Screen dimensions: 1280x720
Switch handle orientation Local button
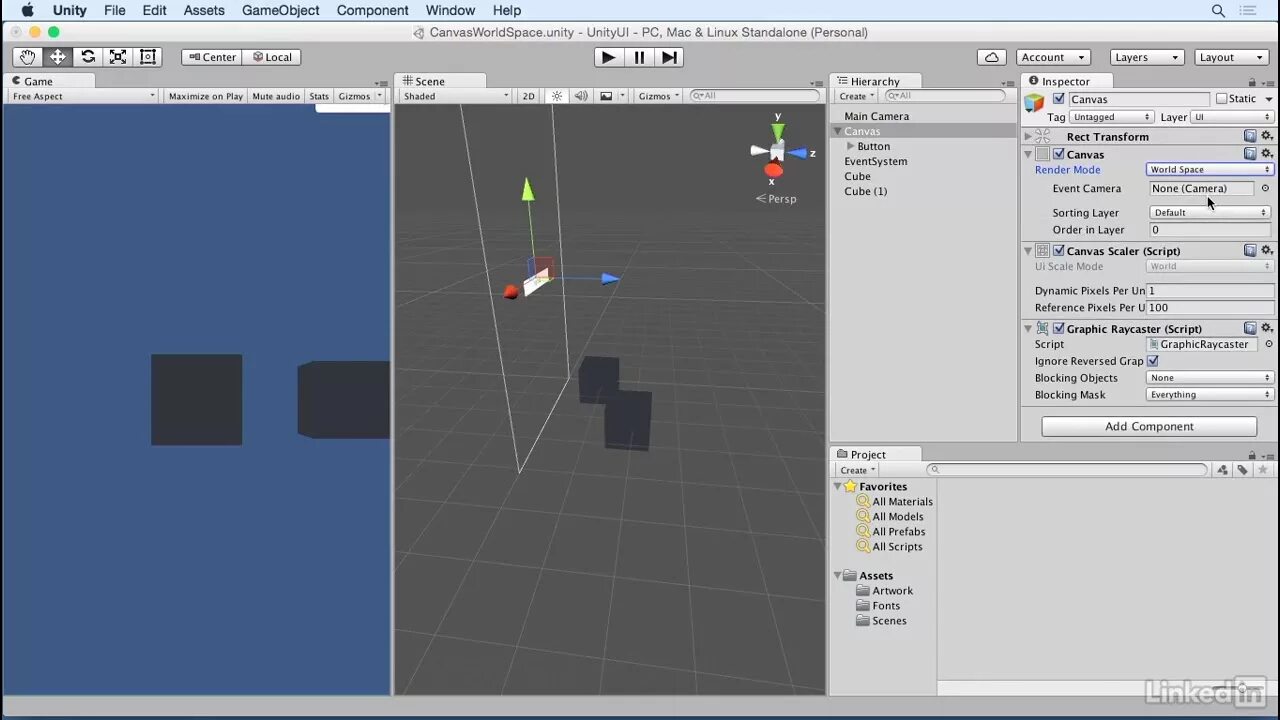[271, 57]
